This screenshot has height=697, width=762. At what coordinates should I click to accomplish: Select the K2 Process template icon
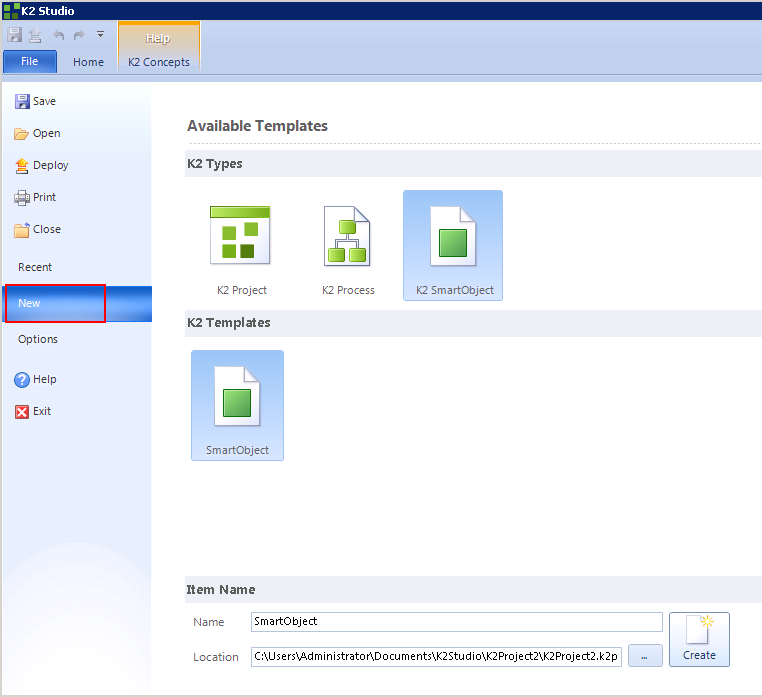347,236
